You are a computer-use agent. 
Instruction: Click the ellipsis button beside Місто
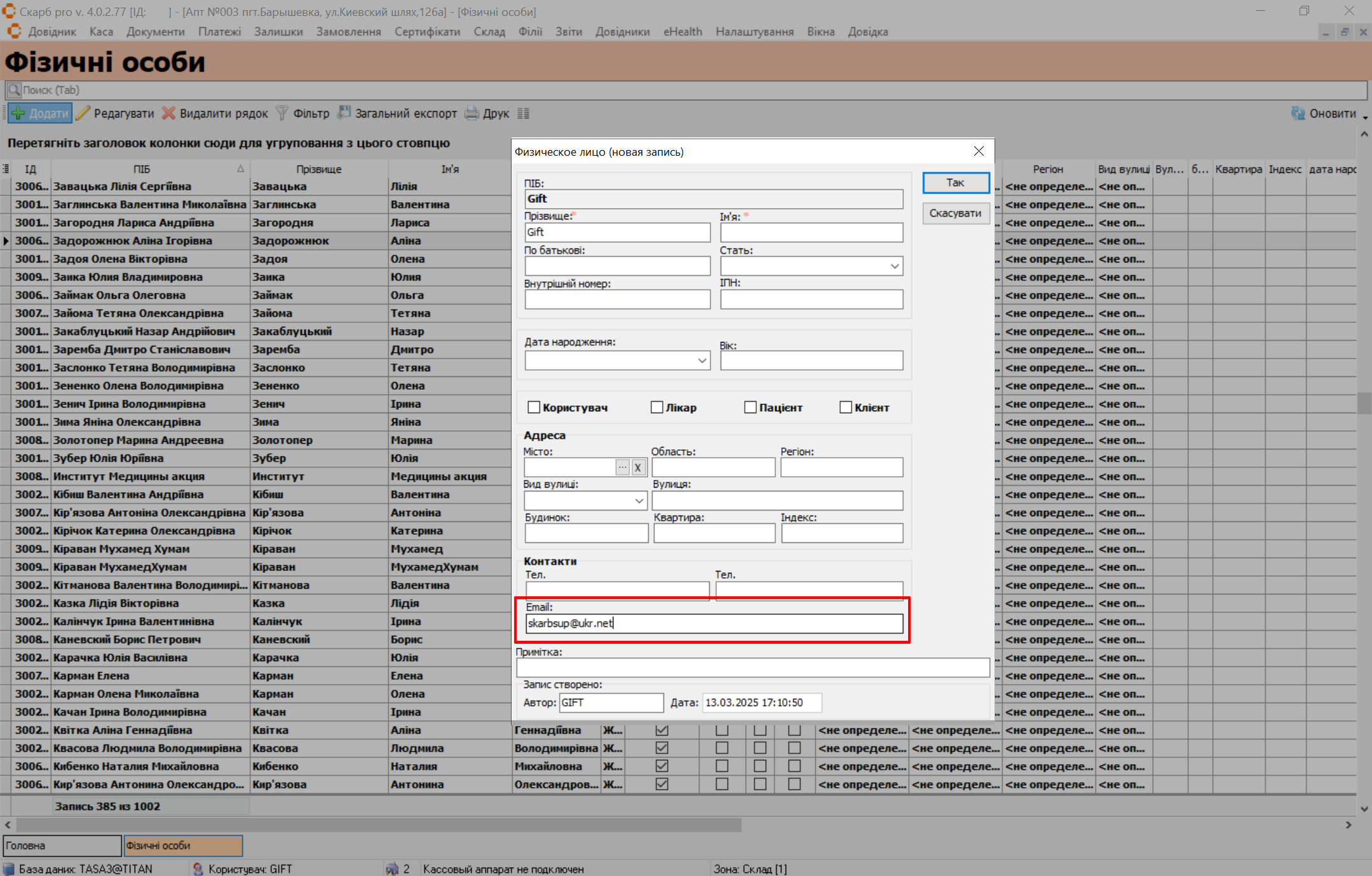point(622,467)
